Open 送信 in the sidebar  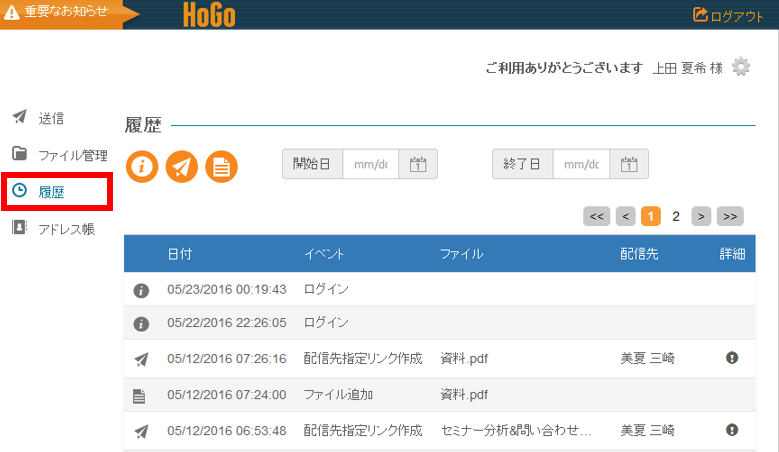50,118
